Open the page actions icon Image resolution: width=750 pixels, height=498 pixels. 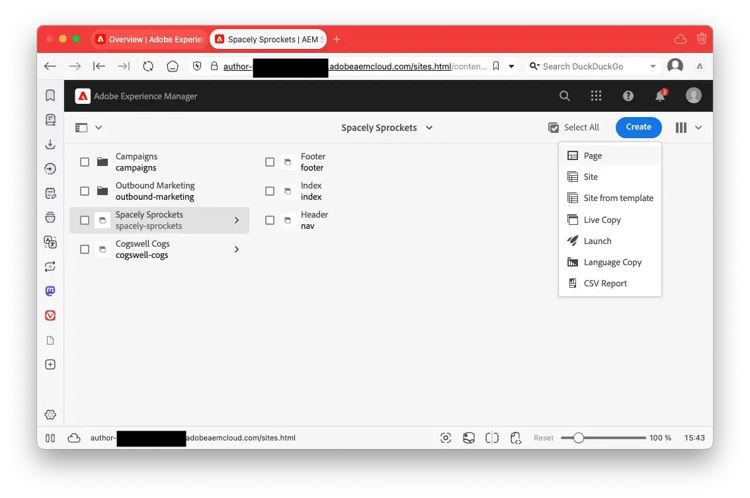[515, 438]
